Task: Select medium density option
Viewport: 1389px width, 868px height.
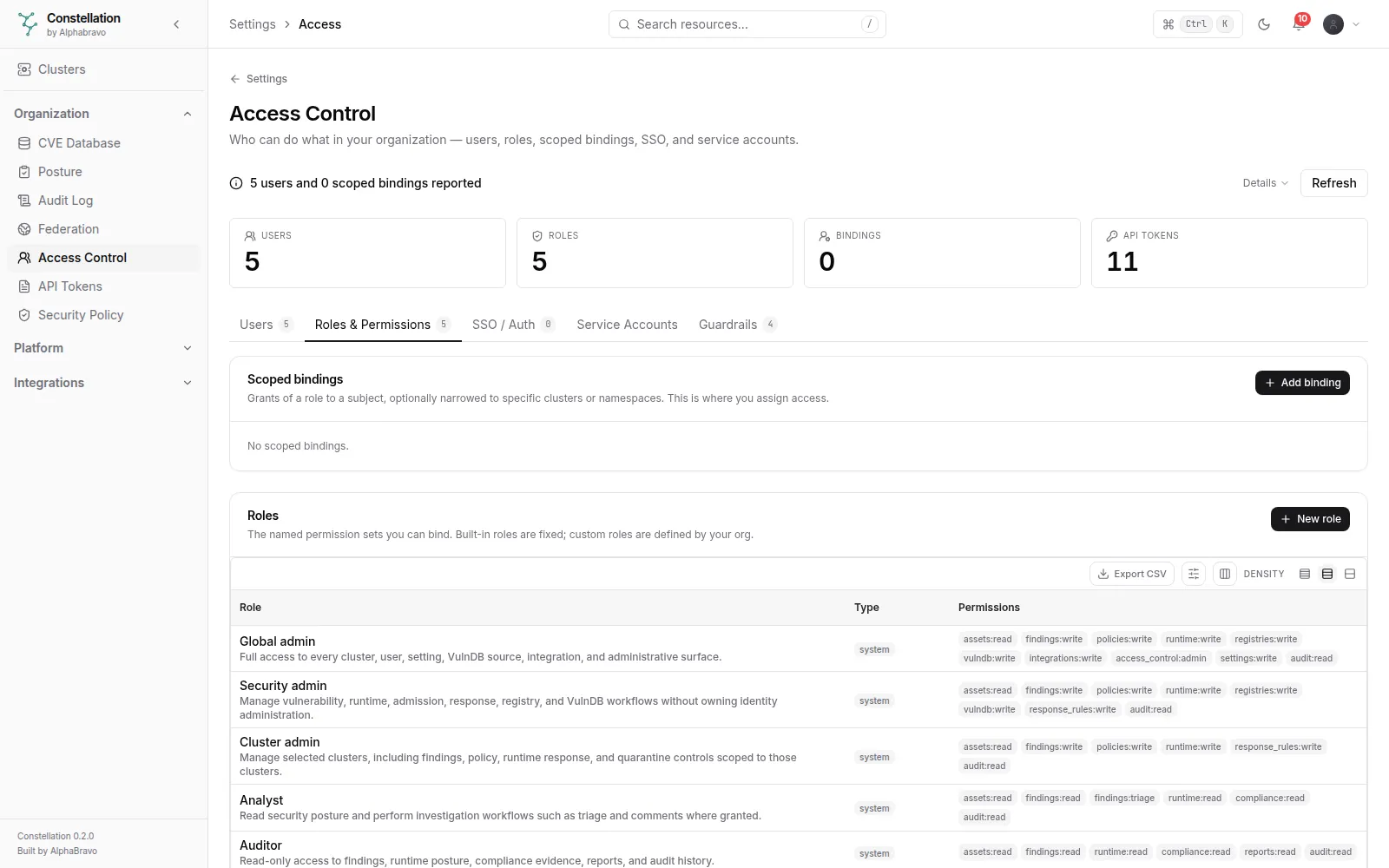Action: [1327, 574]
